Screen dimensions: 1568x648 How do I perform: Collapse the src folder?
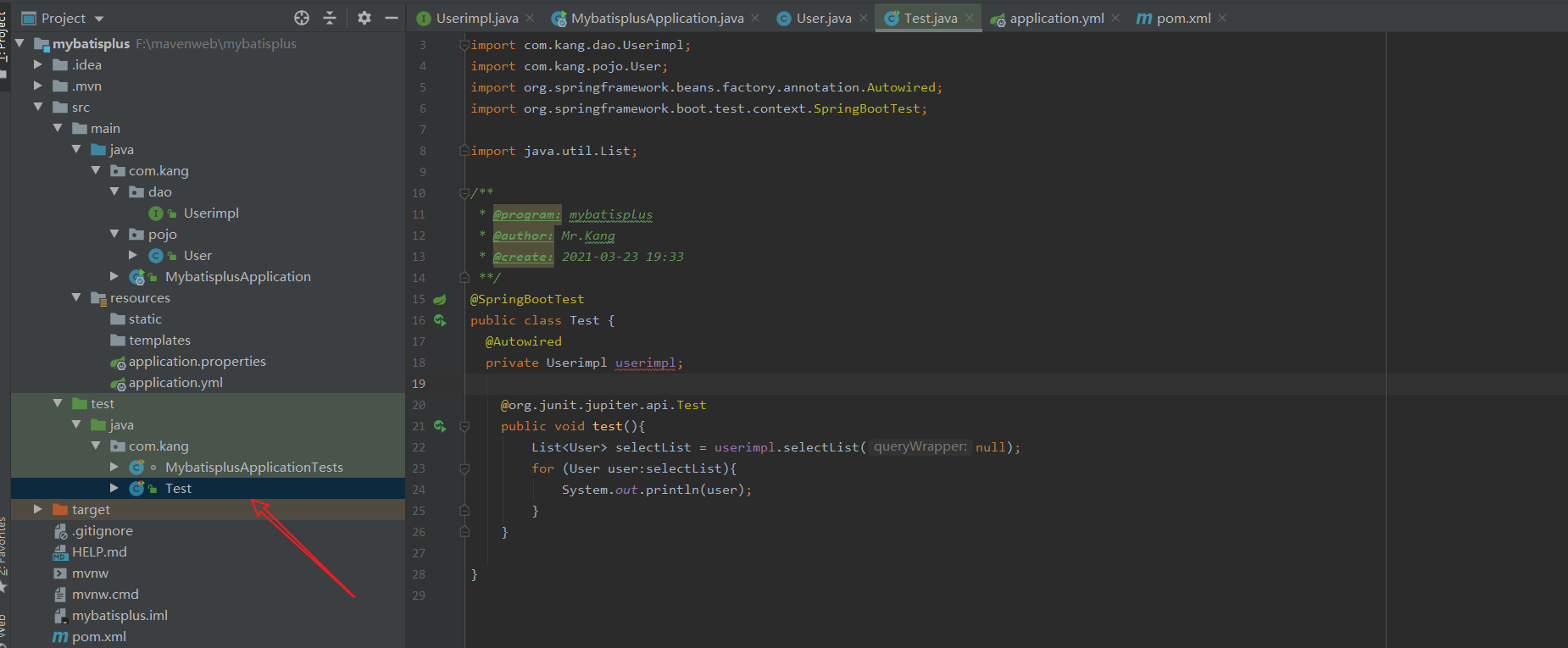coord(37,107)
